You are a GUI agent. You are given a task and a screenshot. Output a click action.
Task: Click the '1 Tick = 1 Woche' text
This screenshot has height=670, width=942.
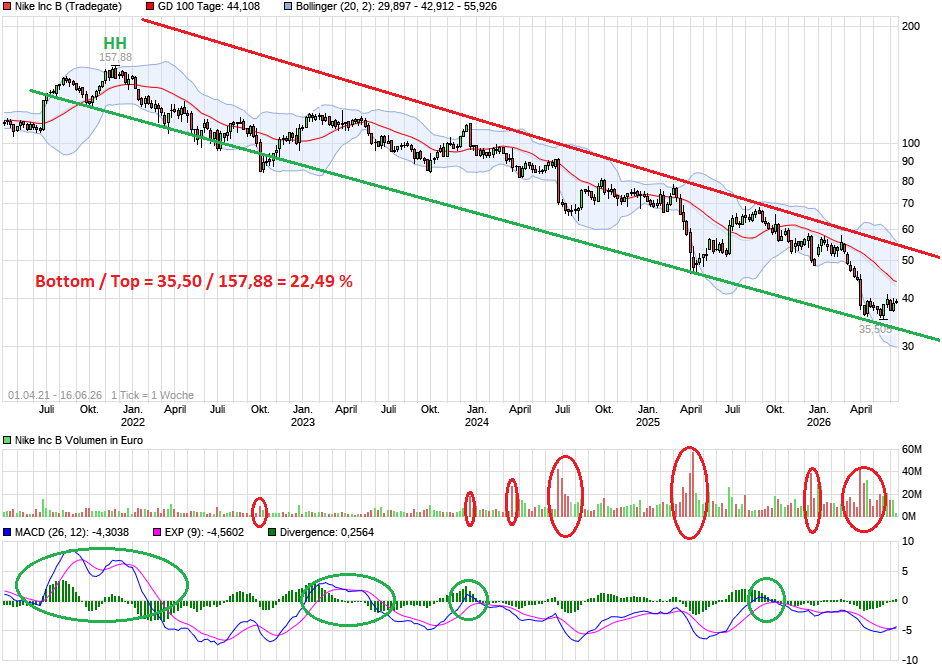[153, 395]
